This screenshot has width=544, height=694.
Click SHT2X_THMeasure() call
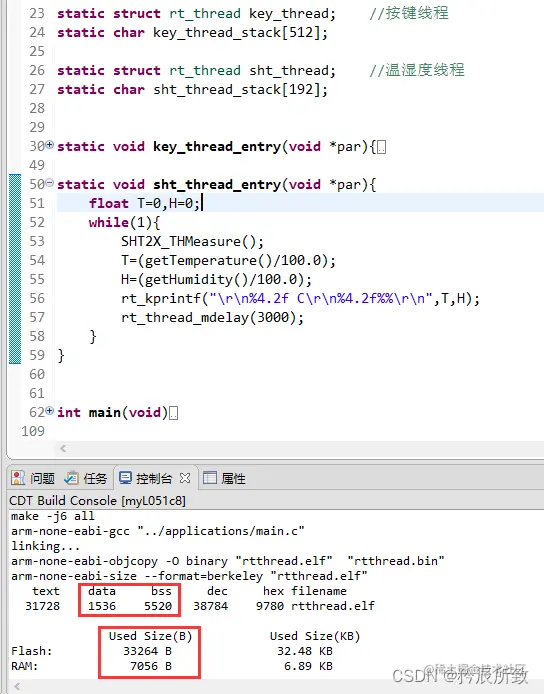[192, 241]
